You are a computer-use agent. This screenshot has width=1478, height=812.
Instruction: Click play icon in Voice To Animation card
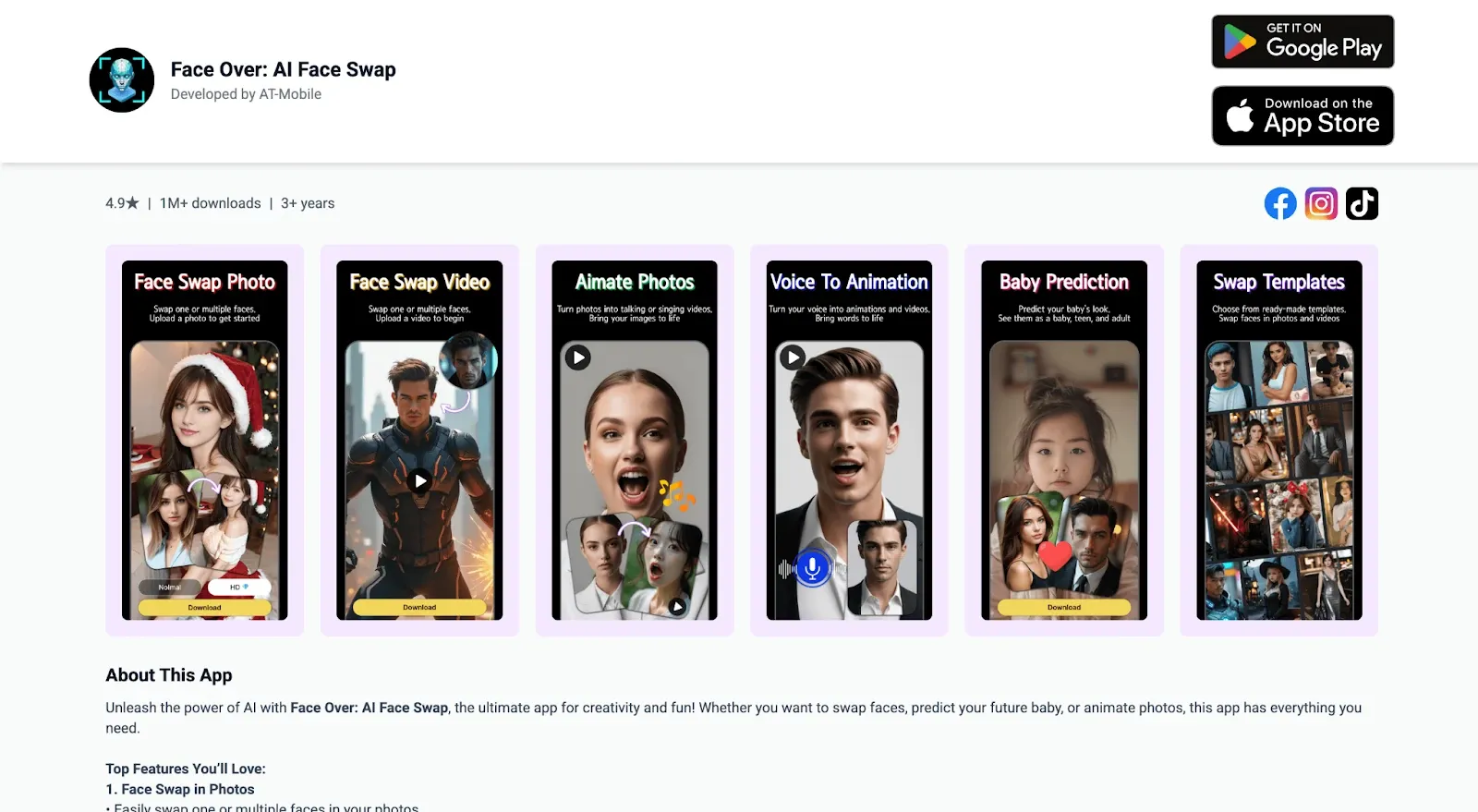(793, 358)
